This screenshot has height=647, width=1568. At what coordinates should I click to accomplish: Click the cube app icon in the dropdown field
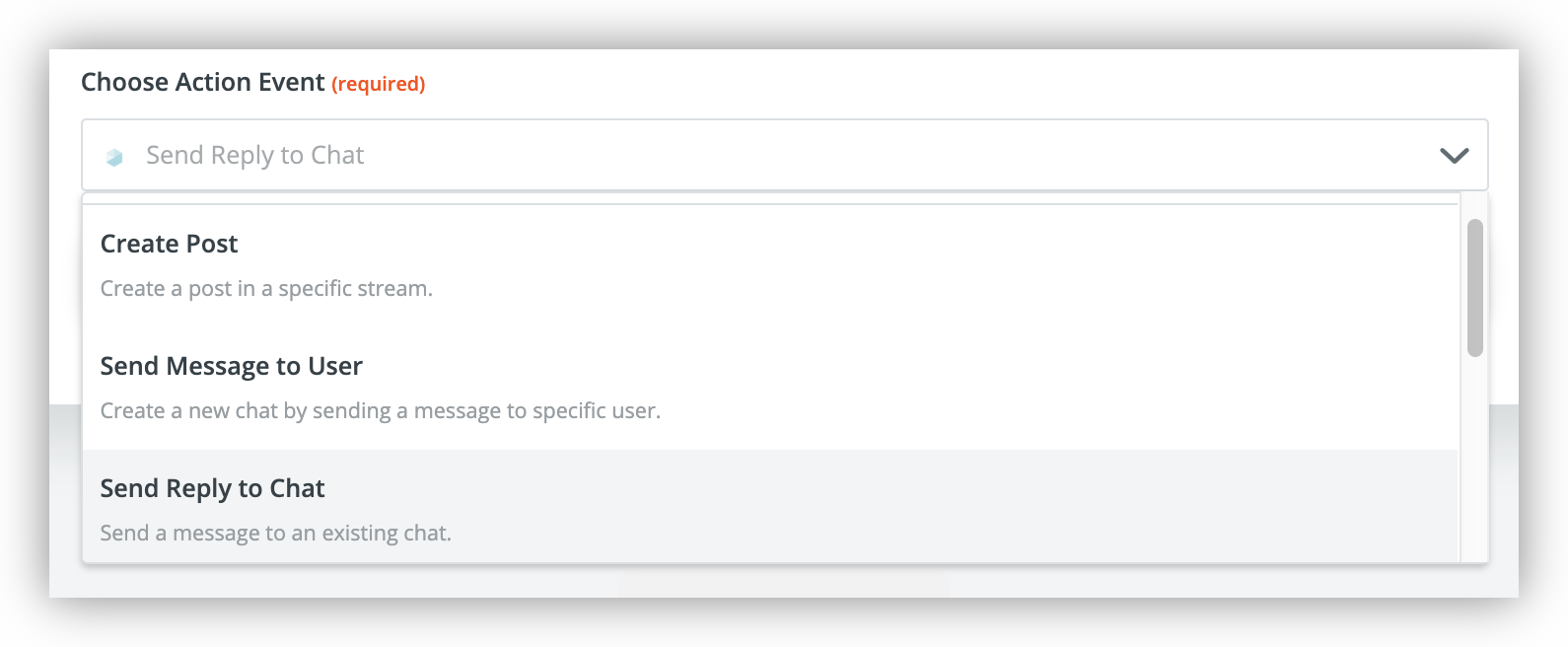(114, 157)
